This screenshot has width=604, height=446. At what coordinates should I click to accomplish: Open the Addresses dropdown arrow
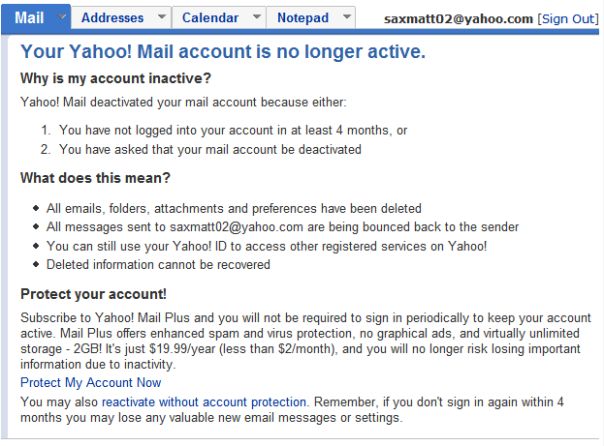(161, 18)
